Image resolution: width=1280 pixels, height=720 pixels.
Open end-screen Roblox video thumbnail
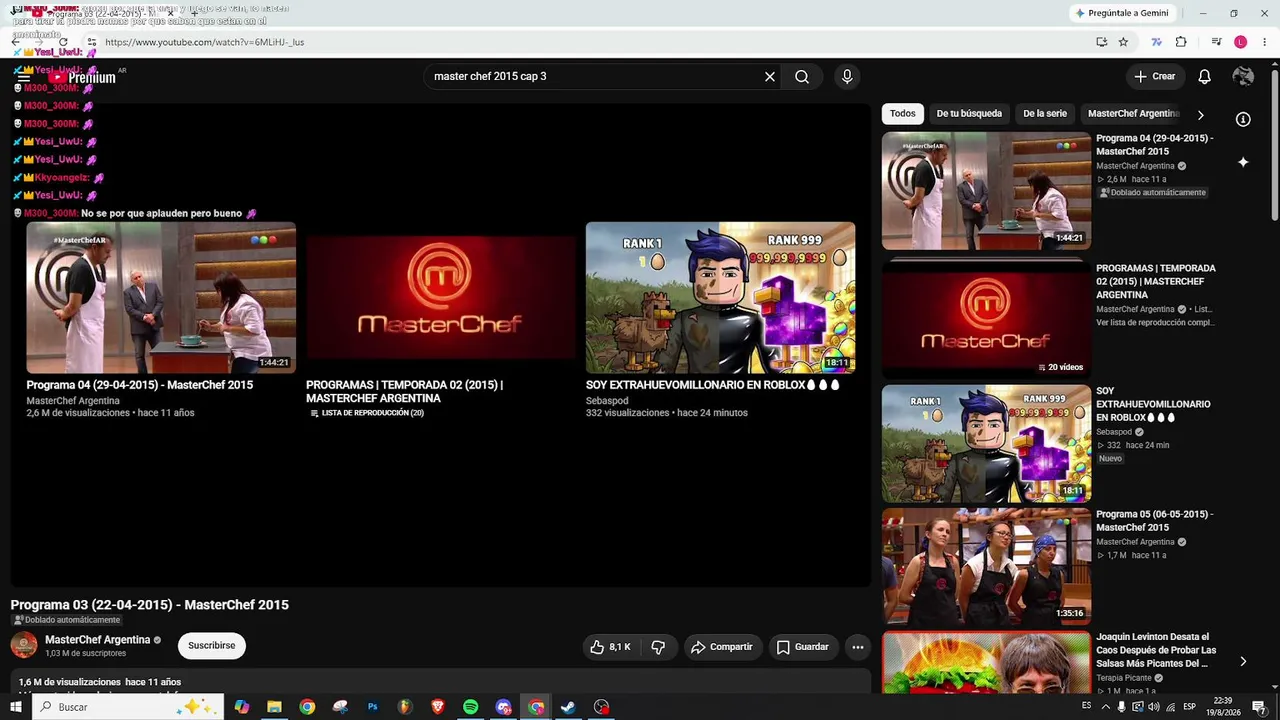(720, 298)
